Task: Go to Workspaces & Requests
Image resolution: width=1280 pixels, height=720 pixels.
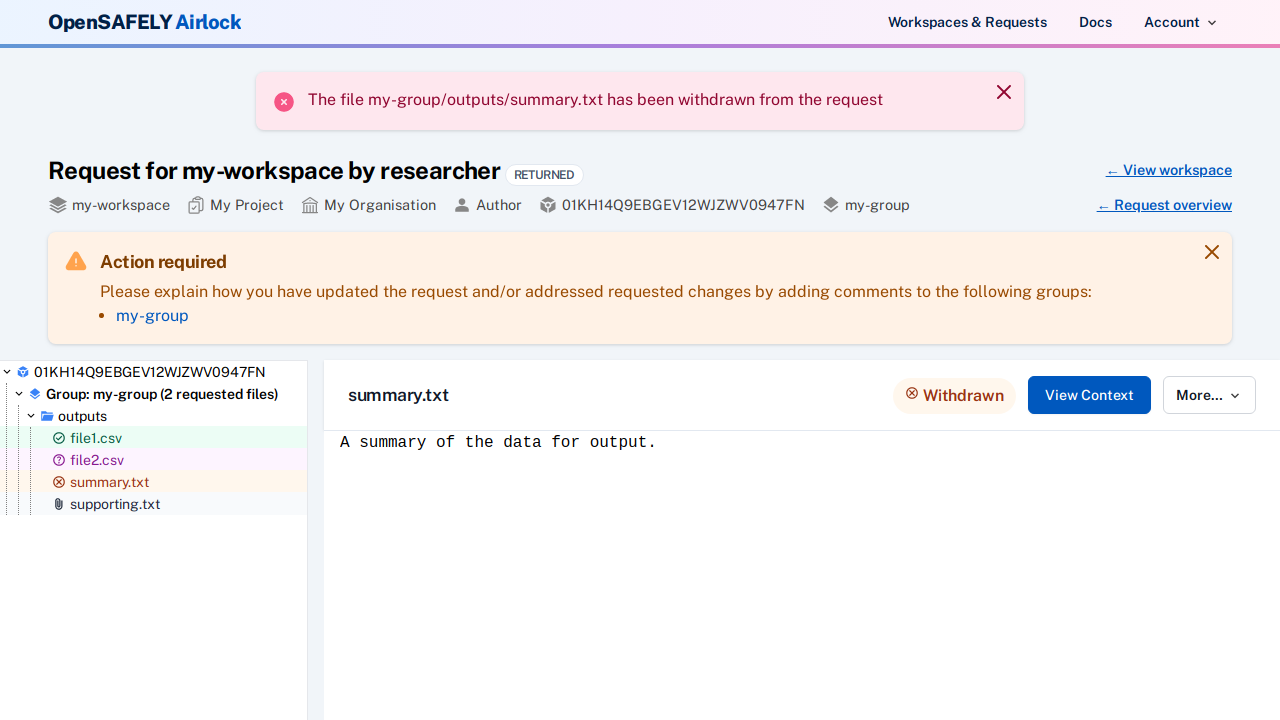Action: coord(967,22)
